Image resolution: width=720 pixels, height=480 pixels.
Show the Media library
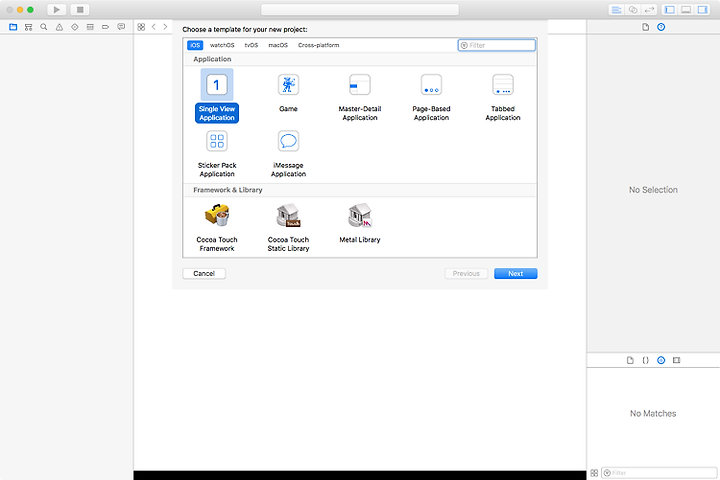coord(676,361)
